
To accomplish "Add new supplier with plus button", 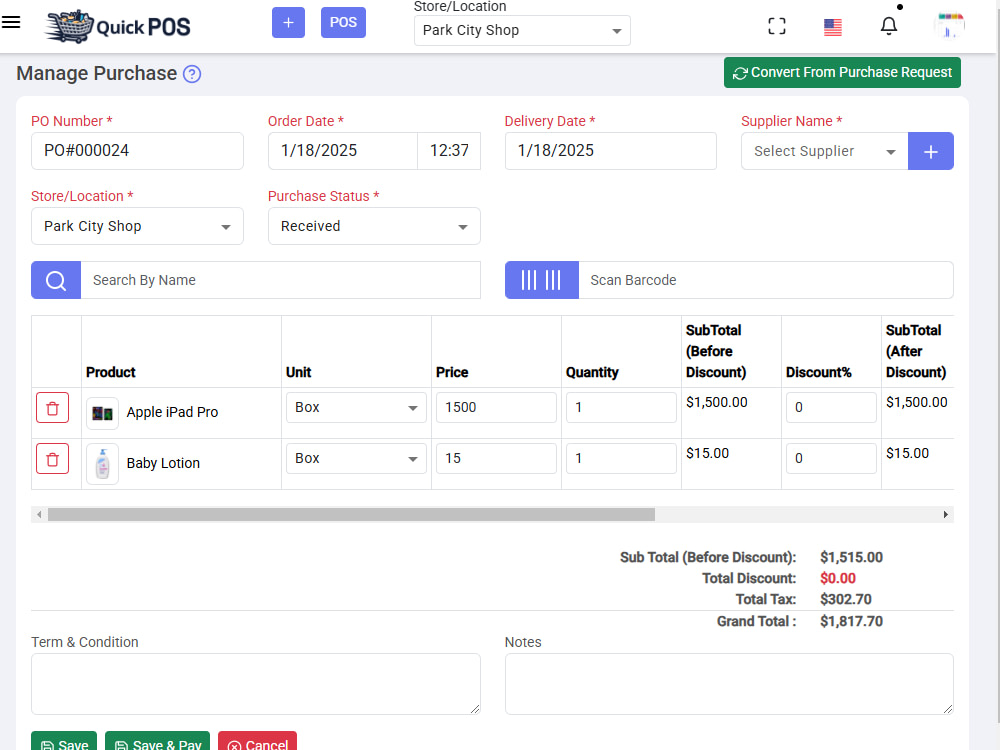I will (930, 151).
